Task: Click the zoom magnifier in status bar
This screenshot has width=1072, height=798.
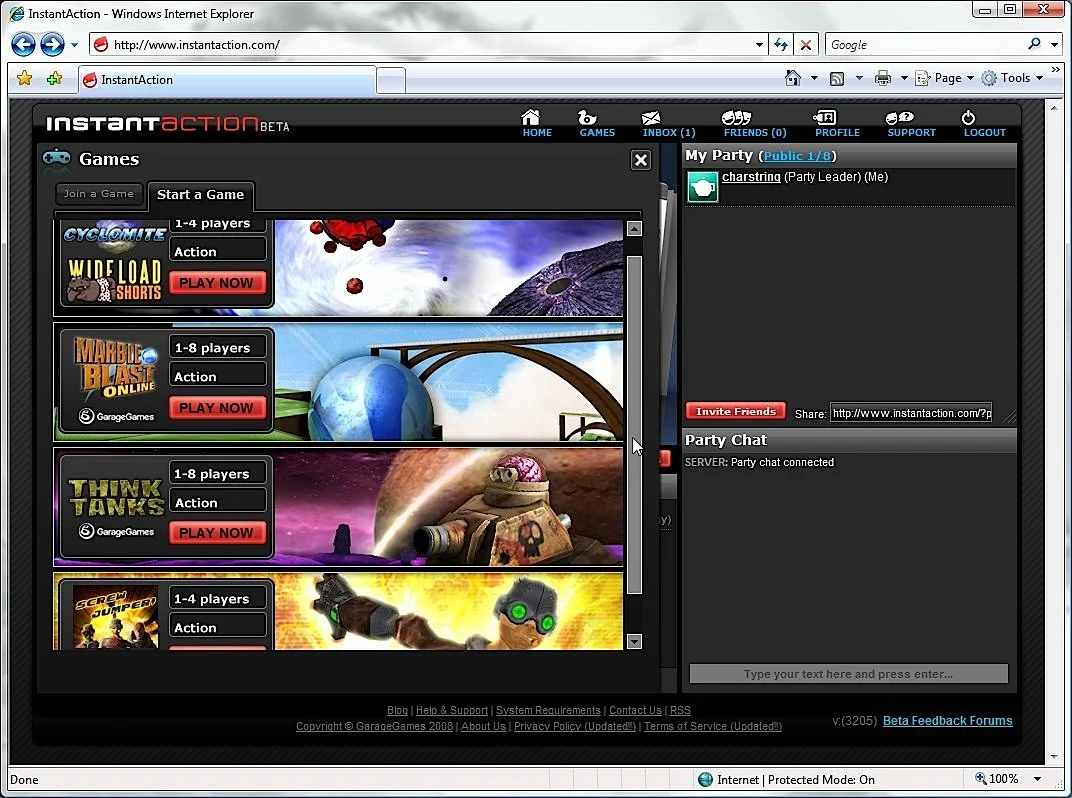Action: point(980,778)
